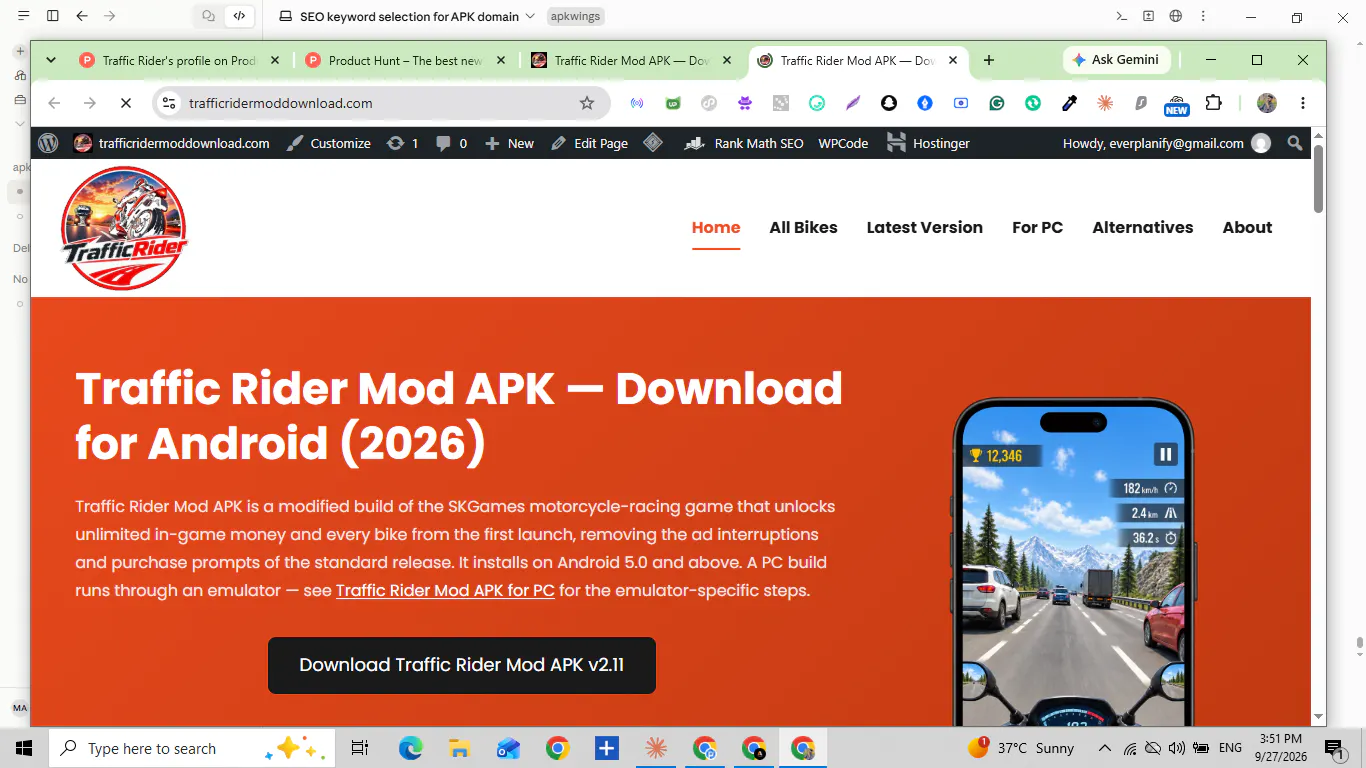Navigate to the For PC page

click(1037, 228)
